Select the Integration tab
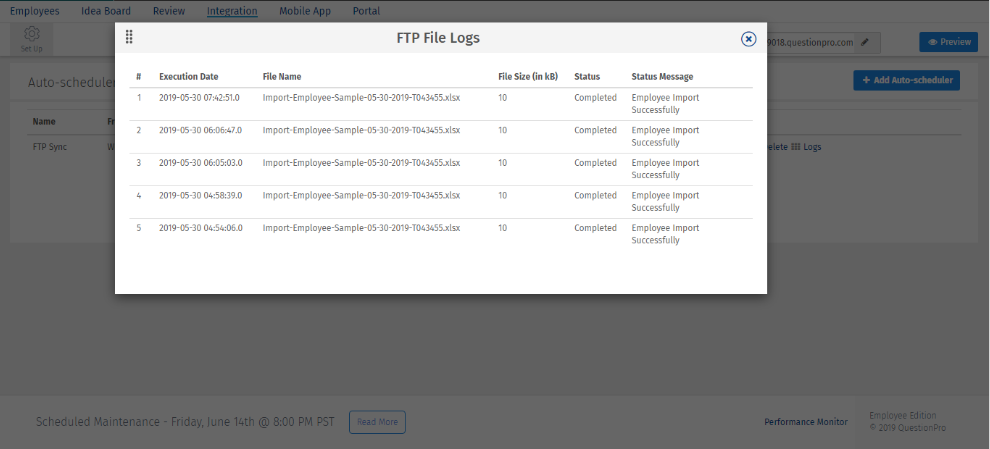The width and height of the screenshot is (990, 449). click(232, 11)
